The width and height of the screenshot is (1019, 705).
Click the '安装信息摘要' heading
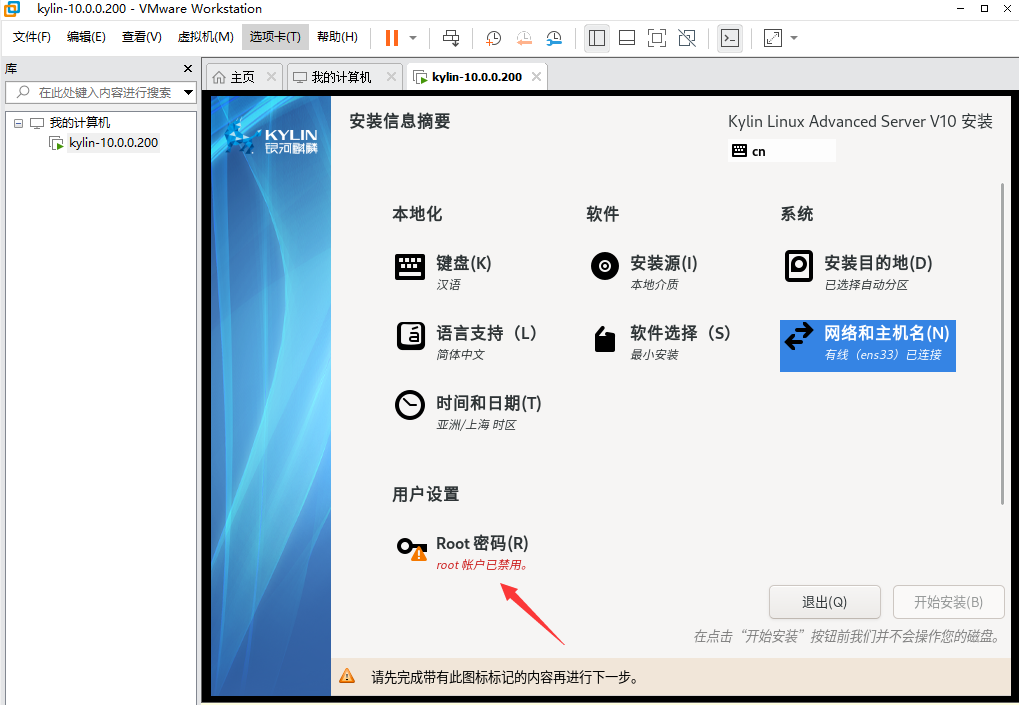pos(400,122)
